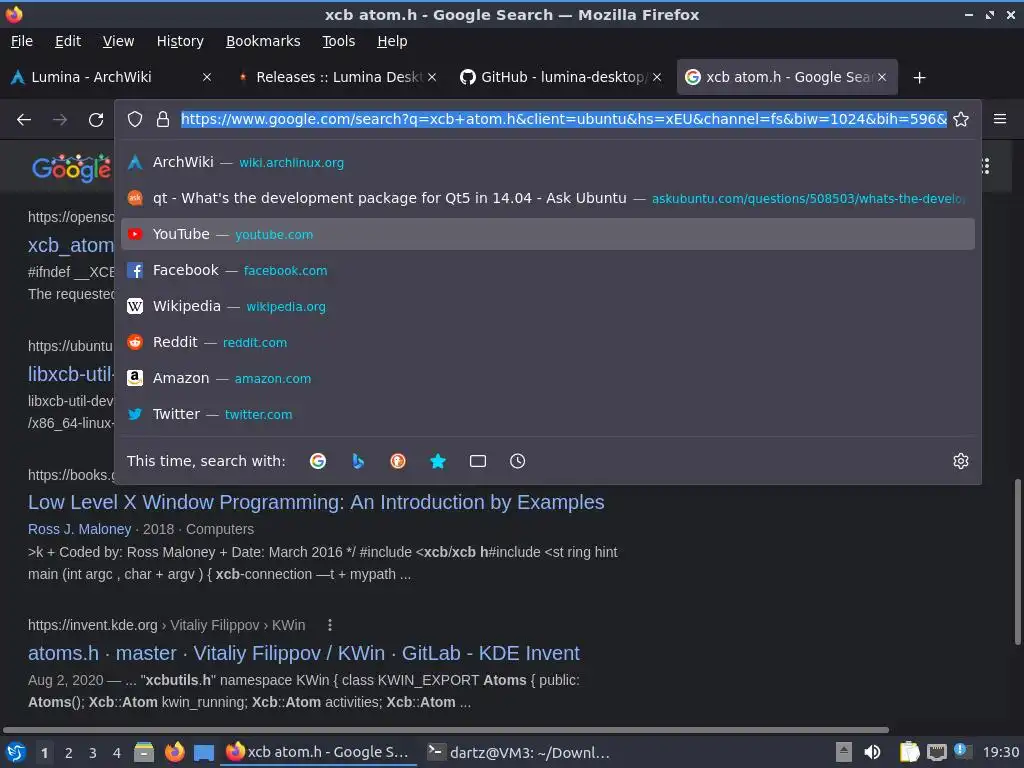The height and width of the screenshot is (768, 1024).
Task: Switch to workspace 3
Action: 93,753
